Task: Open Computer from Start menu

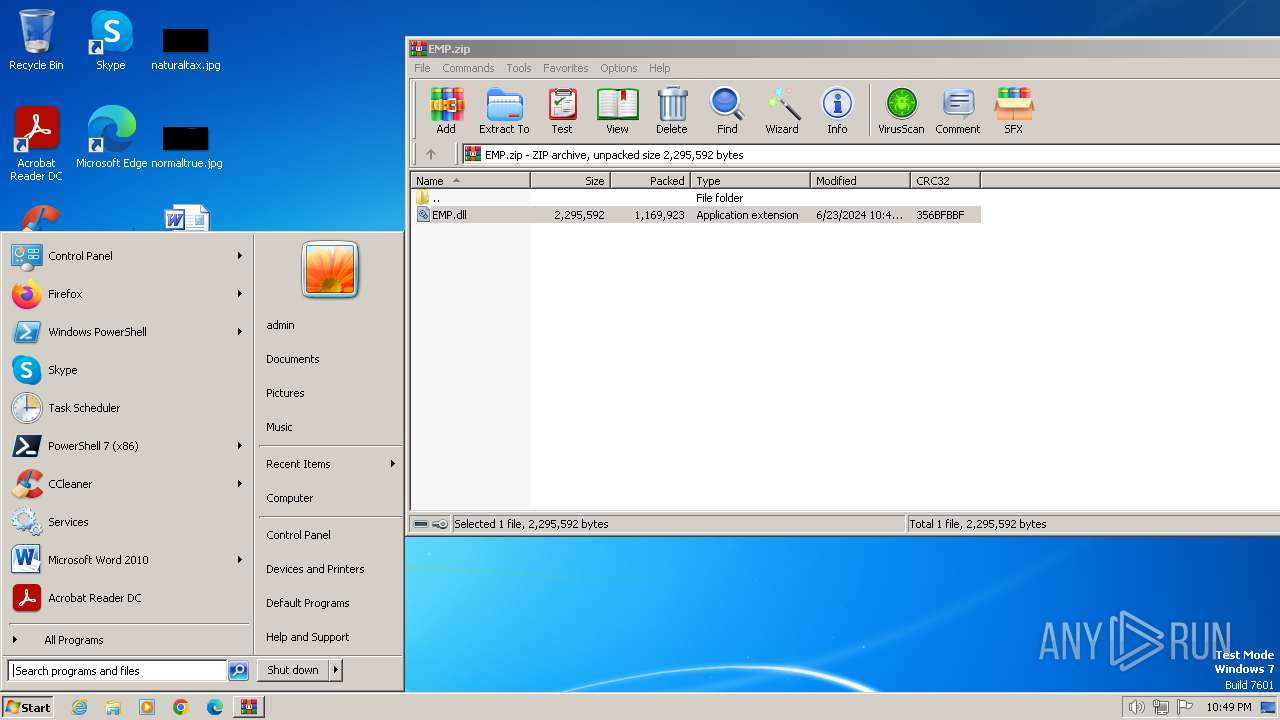Action: click(290, 498)
